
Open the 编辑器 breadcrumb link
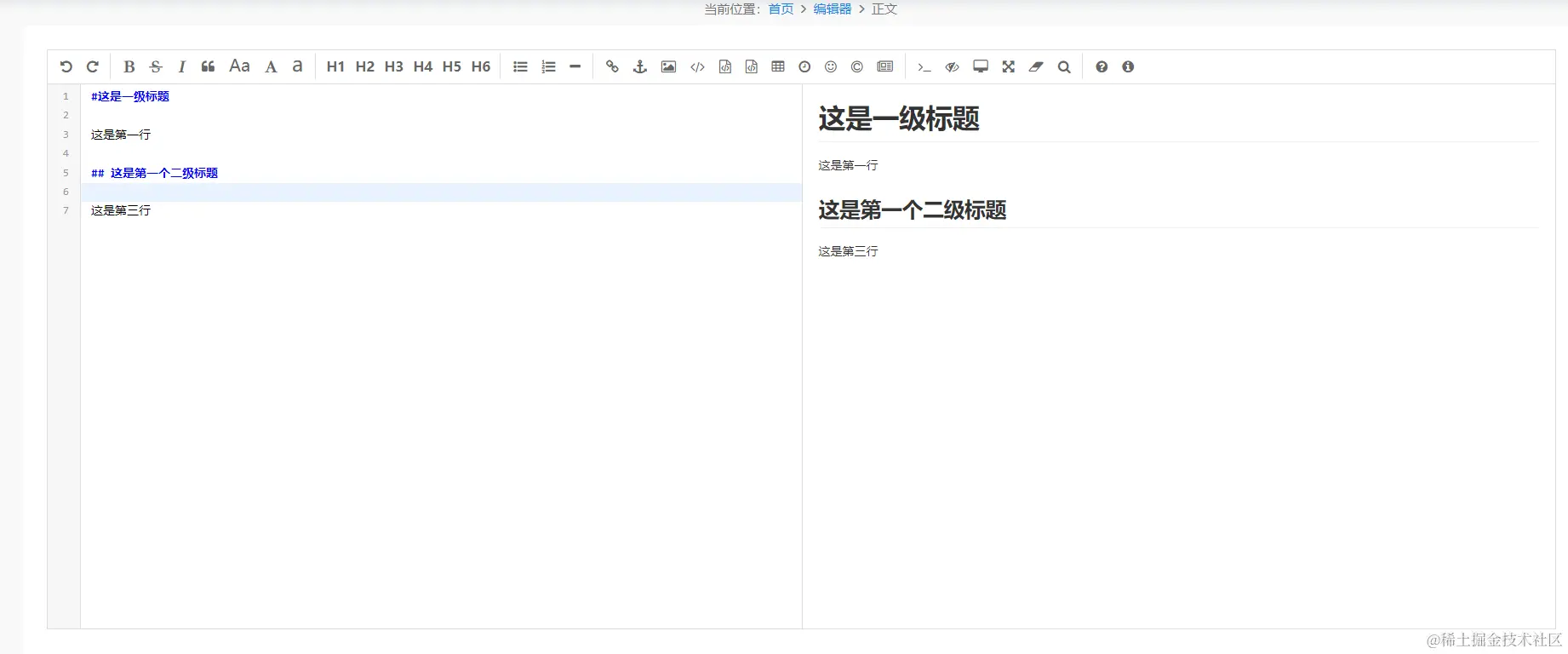click(833, 9)
